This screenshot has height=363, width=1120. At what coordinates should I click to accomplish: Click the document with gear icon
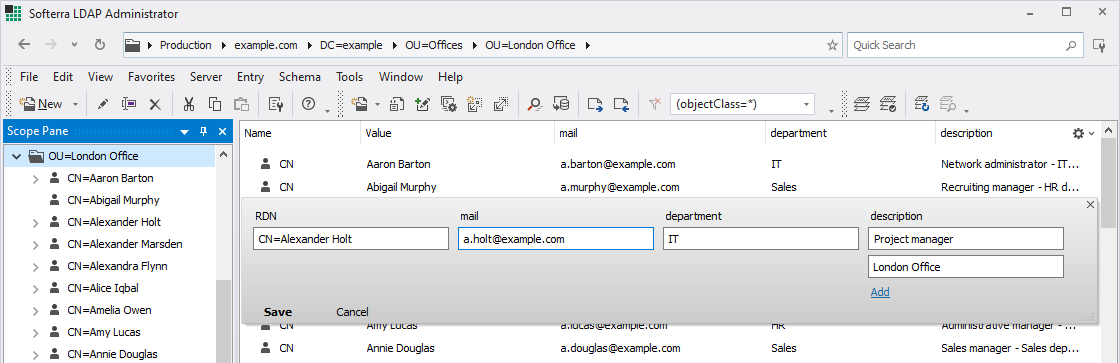pos(448,104)
